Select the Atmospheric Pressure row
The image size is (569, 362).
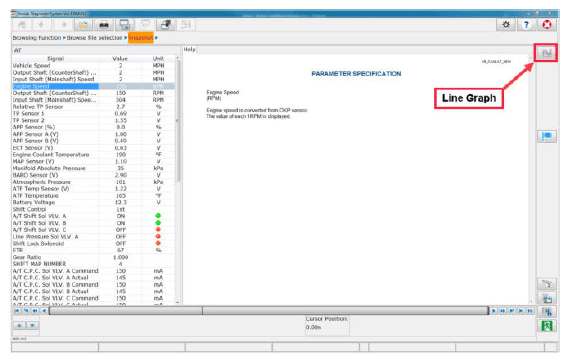pyautogui.click(x=94, y=182)
